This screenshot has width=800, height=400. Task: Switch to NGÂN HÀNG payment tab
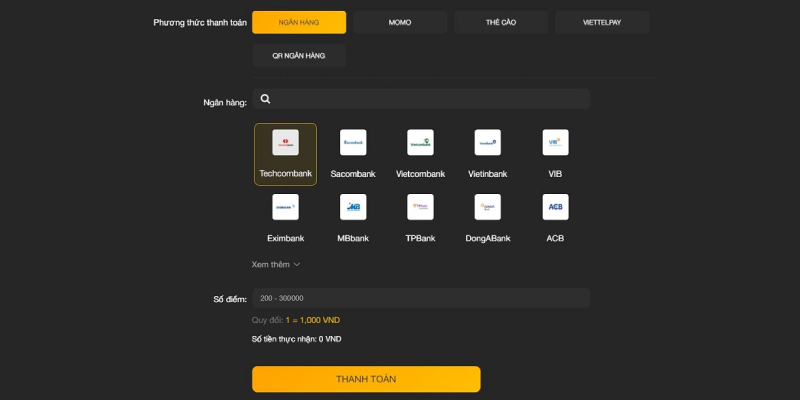coord(299,22)
